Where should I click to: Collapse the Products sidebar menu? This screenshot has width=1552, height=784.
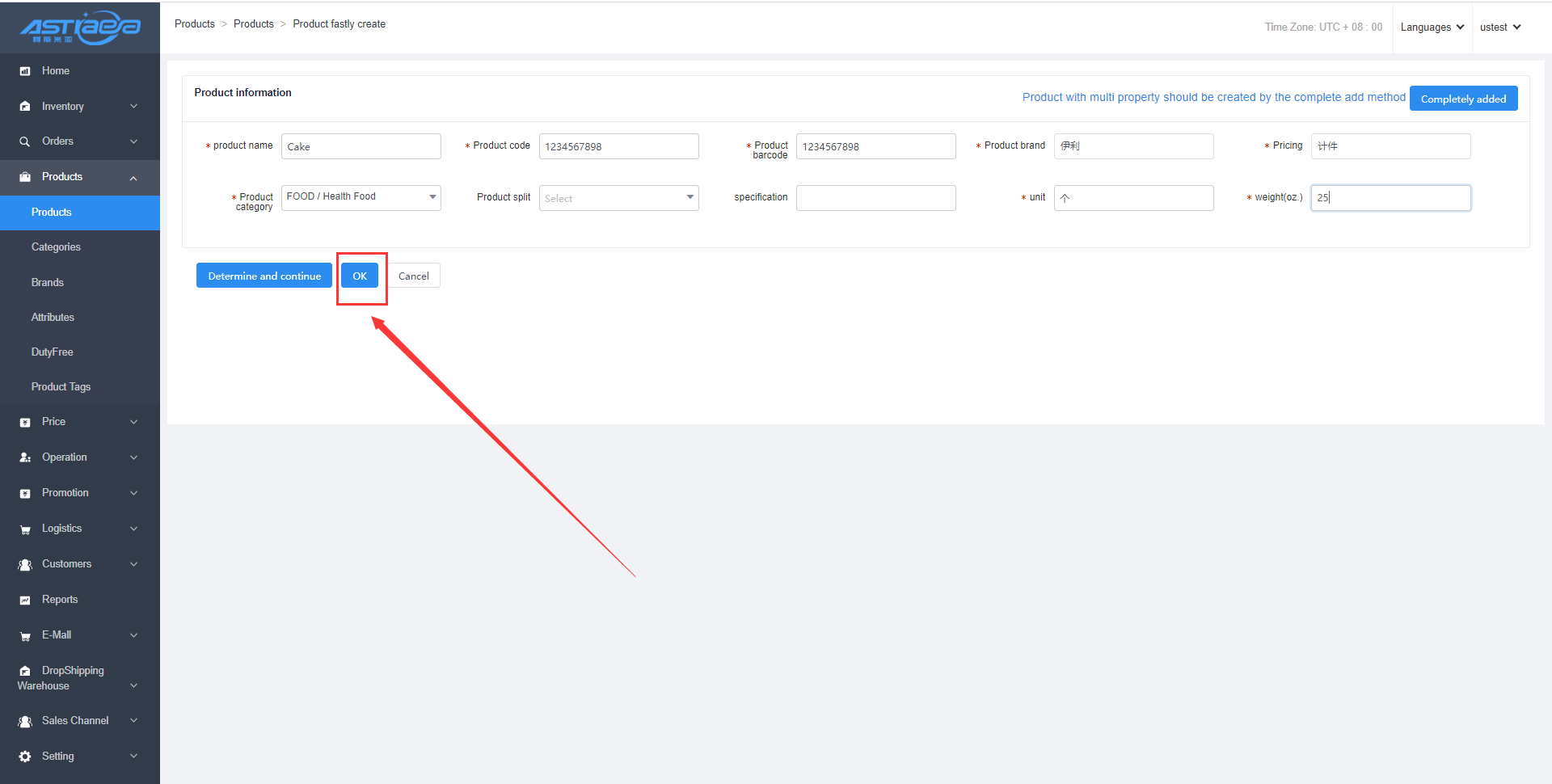[x=133, y=178]
